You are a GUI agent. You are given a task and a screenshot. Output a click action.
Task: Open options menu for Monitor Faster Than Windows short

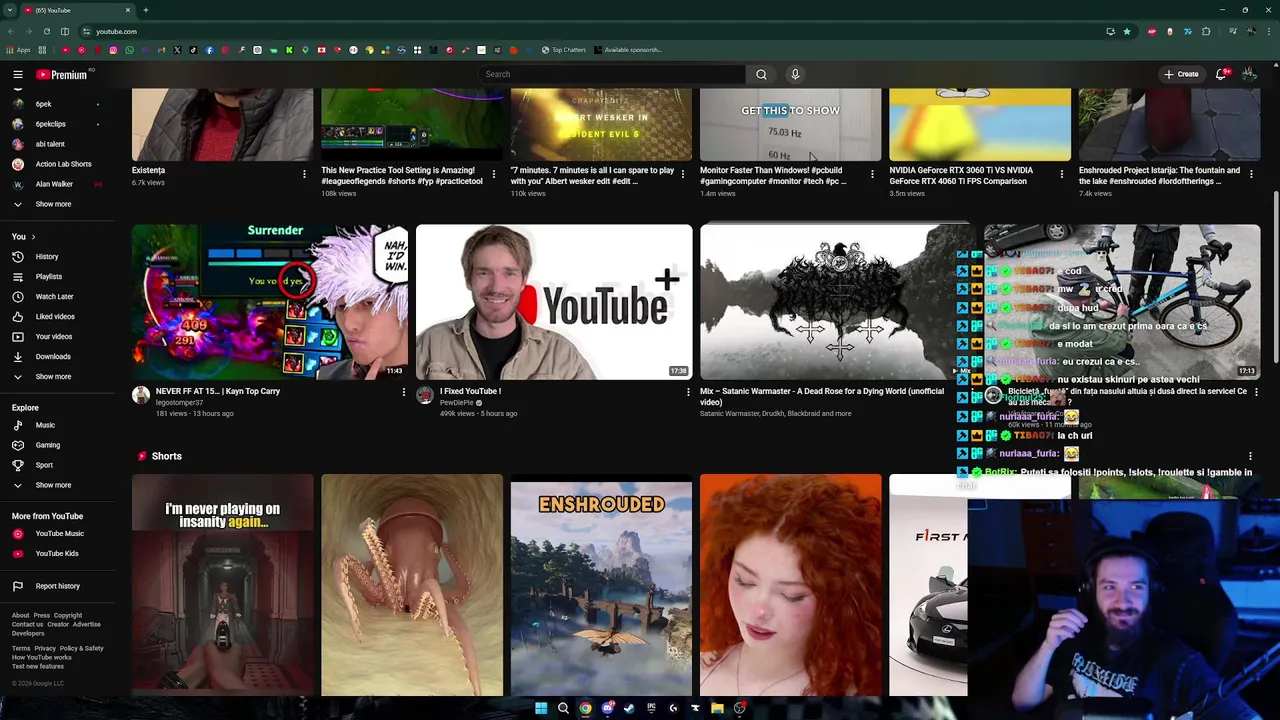coord(872,175)
